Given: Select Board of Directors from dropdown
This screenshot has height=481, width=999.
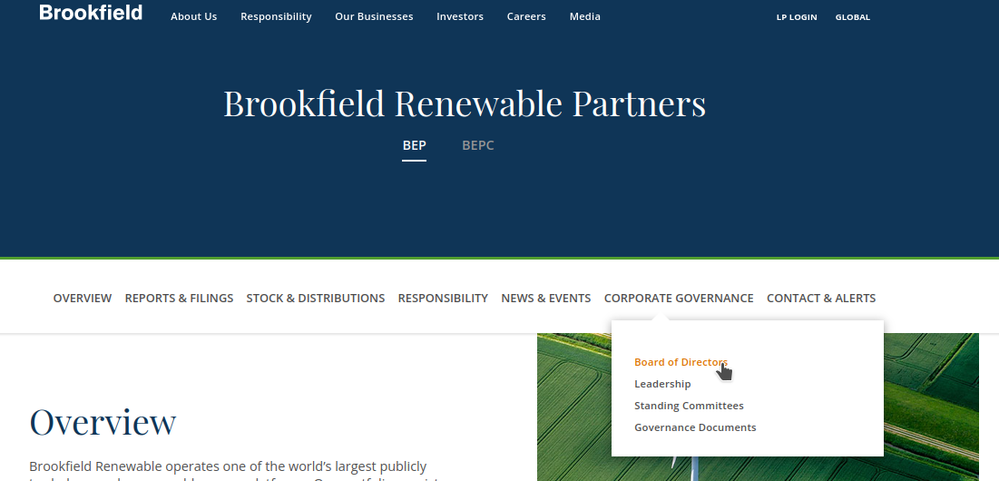Looking at the screenshot, I should (680, 362).
